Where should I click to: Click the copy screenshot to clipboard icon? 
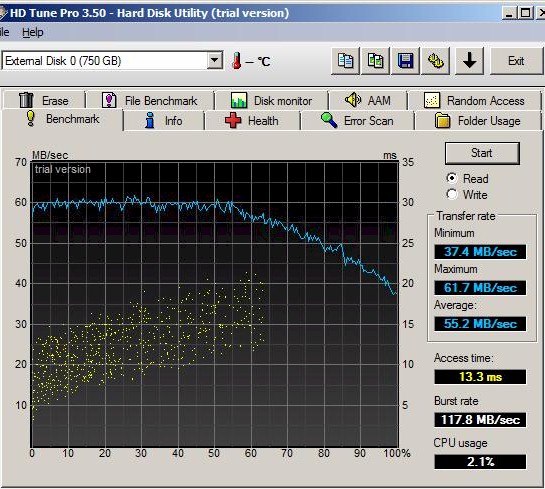pos(375,61)
